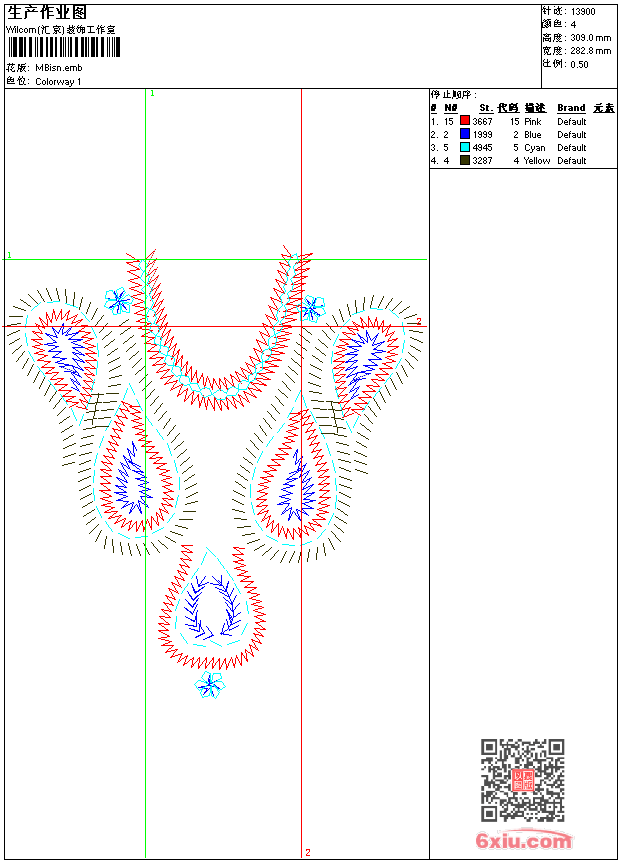The width and height of the screenshot is (620, 860).
Task: Click the blue-centered teardrop at the design's bottom
Action: [212, 607]
